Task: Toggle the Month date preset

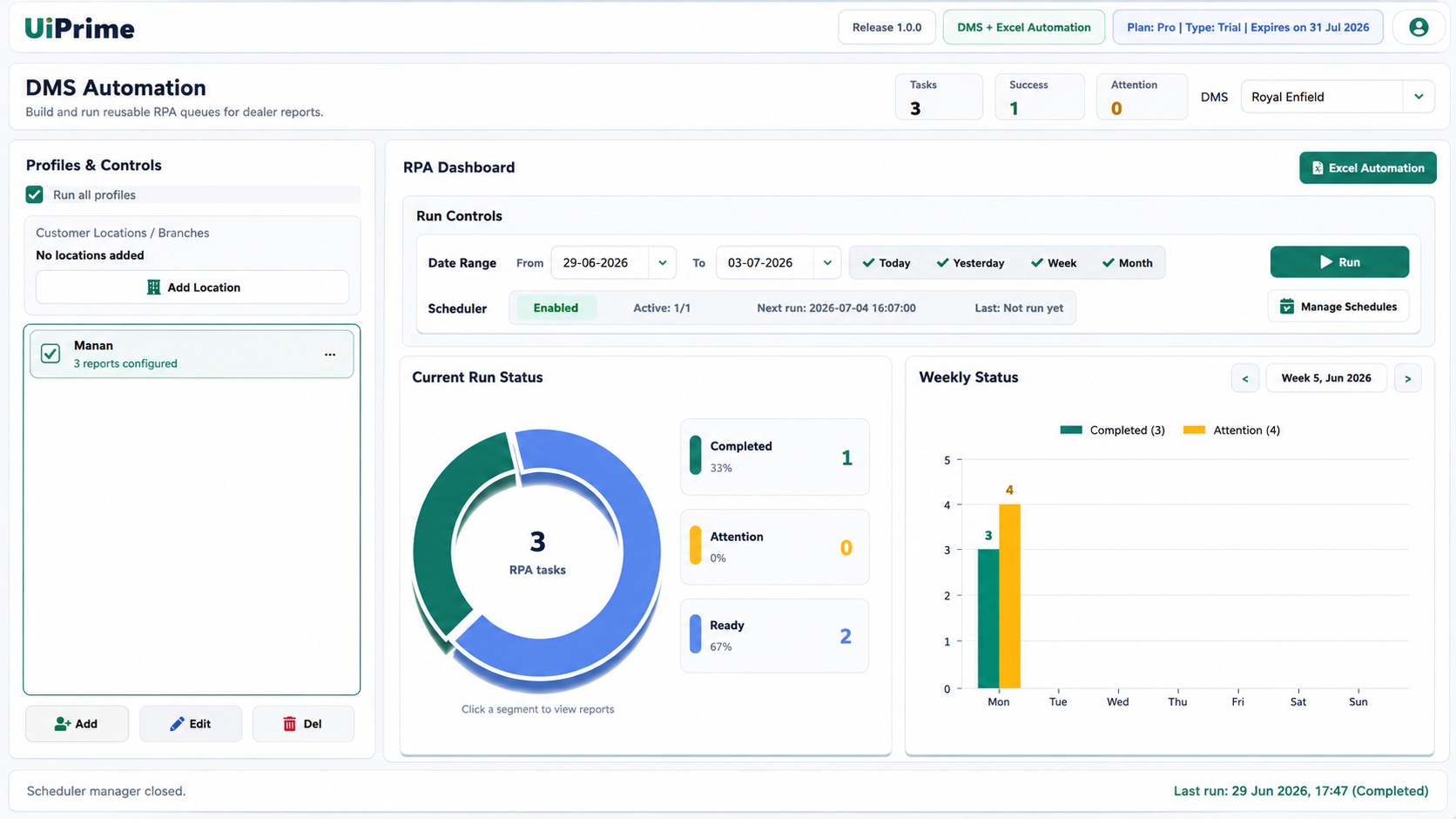Action: tap(1127, 263)
